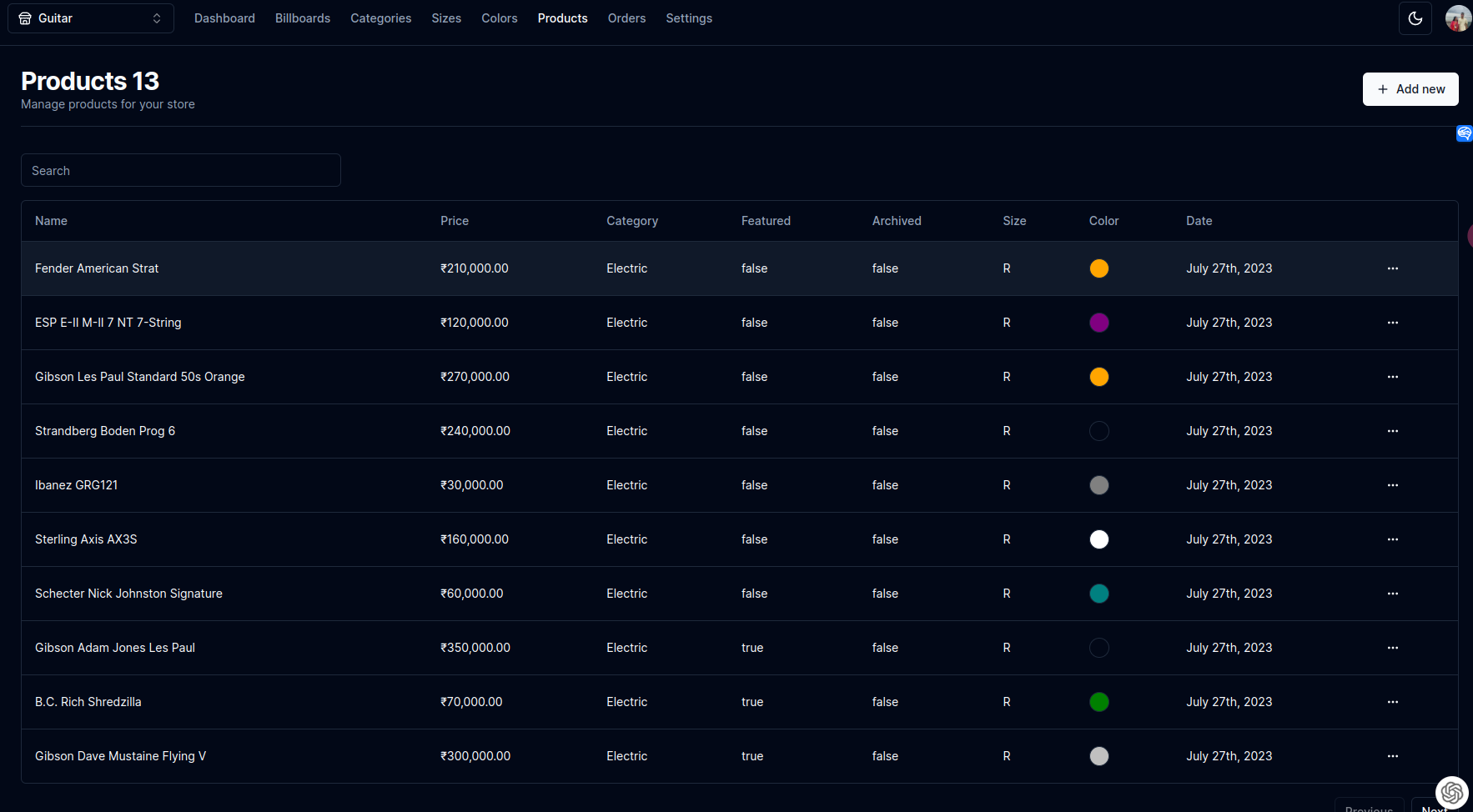Open actions menu for ESP E-II M-II 7 NT 7-String
Image resolution: width=1473 pixels, height=812 pixels.
(1392, 323)
